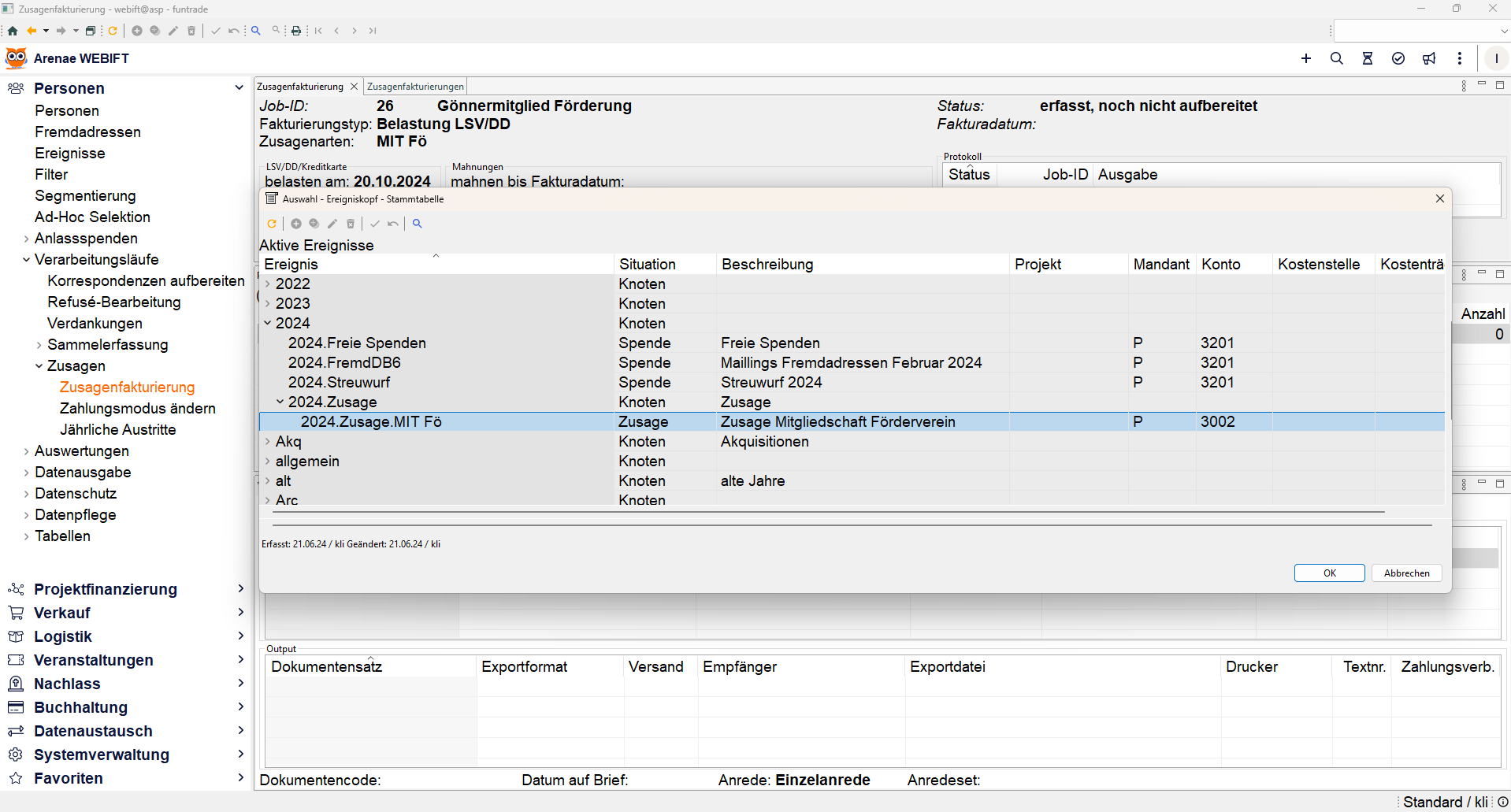Click the circled checkmark icon in header

point(1398,58)
